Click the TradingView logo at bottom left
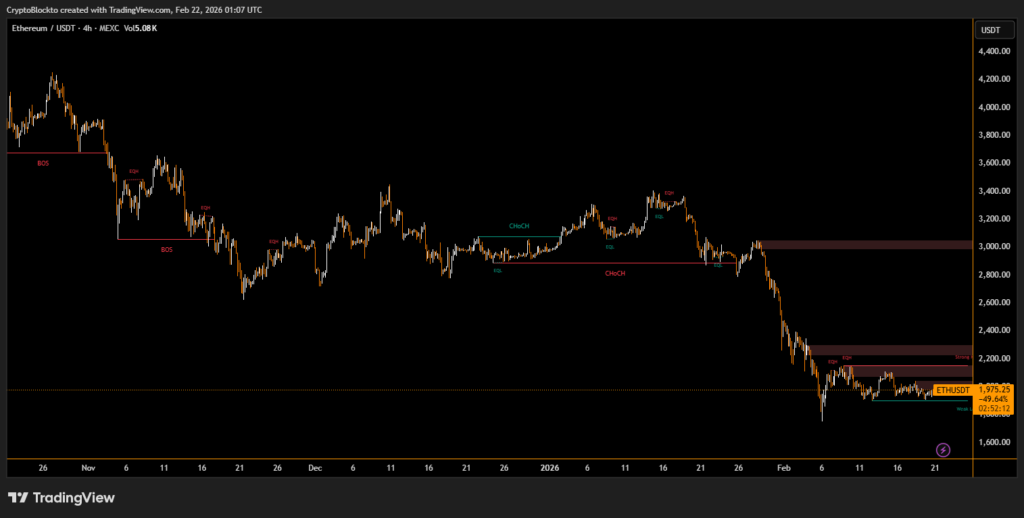1024x518 pixels. click(x=62, y=497)
